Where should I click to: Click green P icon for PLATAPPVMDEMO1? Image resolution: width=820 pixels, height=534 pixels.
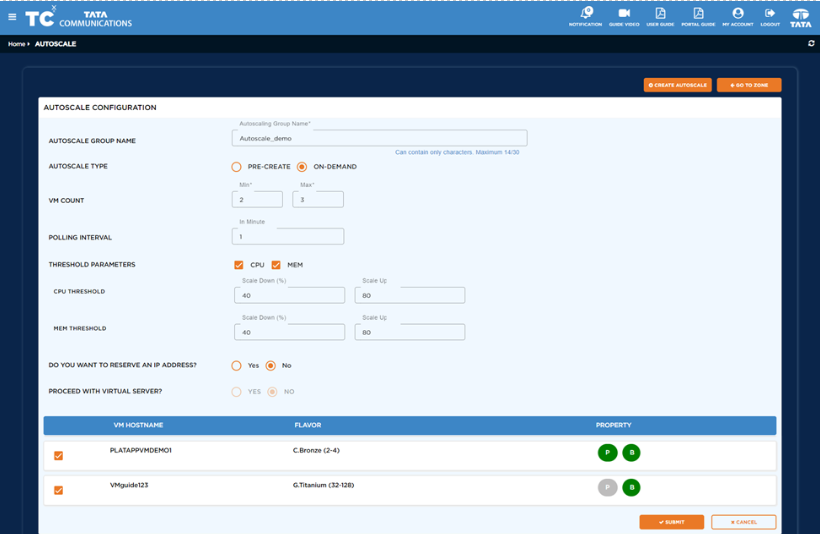pos(607,452)
